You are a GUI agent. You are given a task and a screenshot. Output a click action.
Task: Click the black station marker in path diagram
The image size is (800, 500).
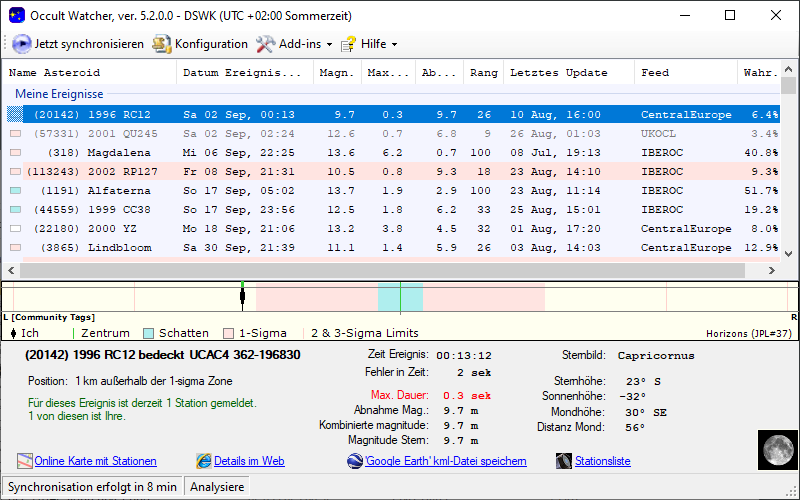point(242,297)
